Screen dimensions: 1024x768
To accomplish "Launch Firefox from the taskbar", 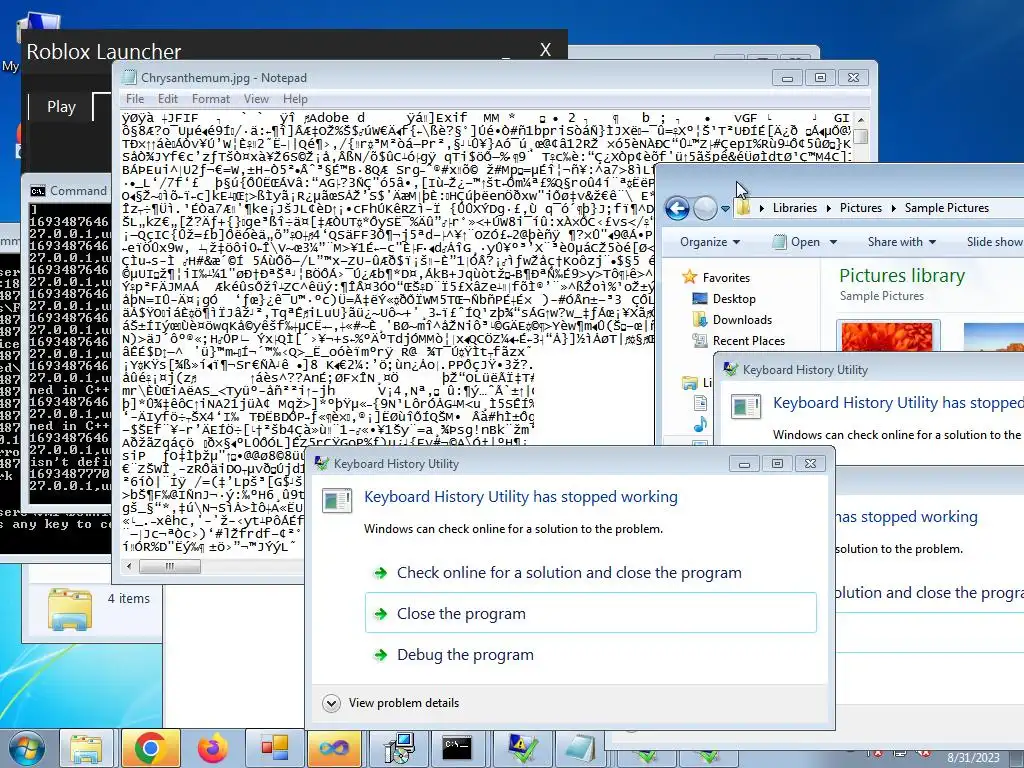I will coord(212,748).
